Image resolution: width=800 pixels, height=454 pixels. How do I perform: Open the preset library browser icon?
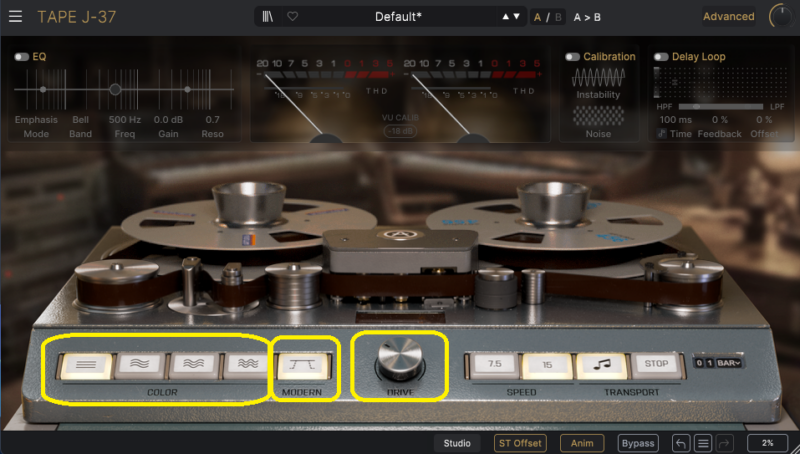(x=269, y=16)
